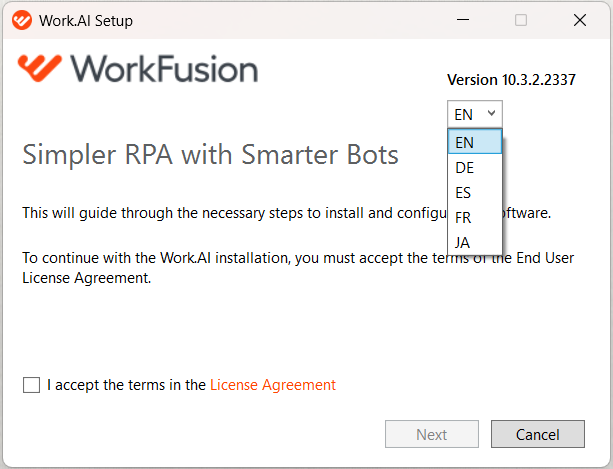The height and width of the screenshot is (469, 613).
Task: Pick ES from the language list
Action: pyautogui.click(x=475, y=193)
